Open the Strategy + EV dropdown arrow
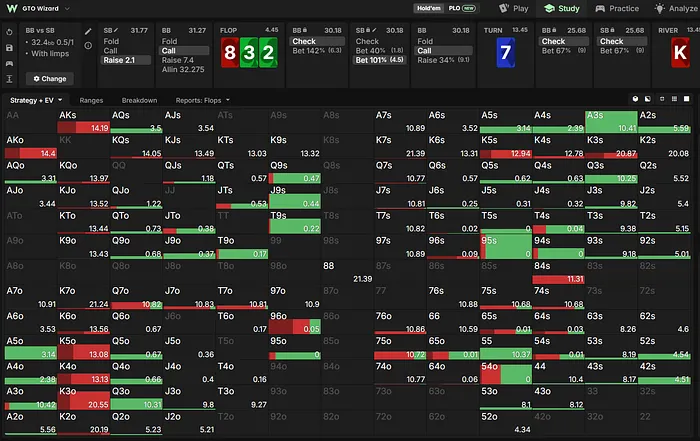The width and height of the screenshot is (700, 441). [x=60, y=100]
